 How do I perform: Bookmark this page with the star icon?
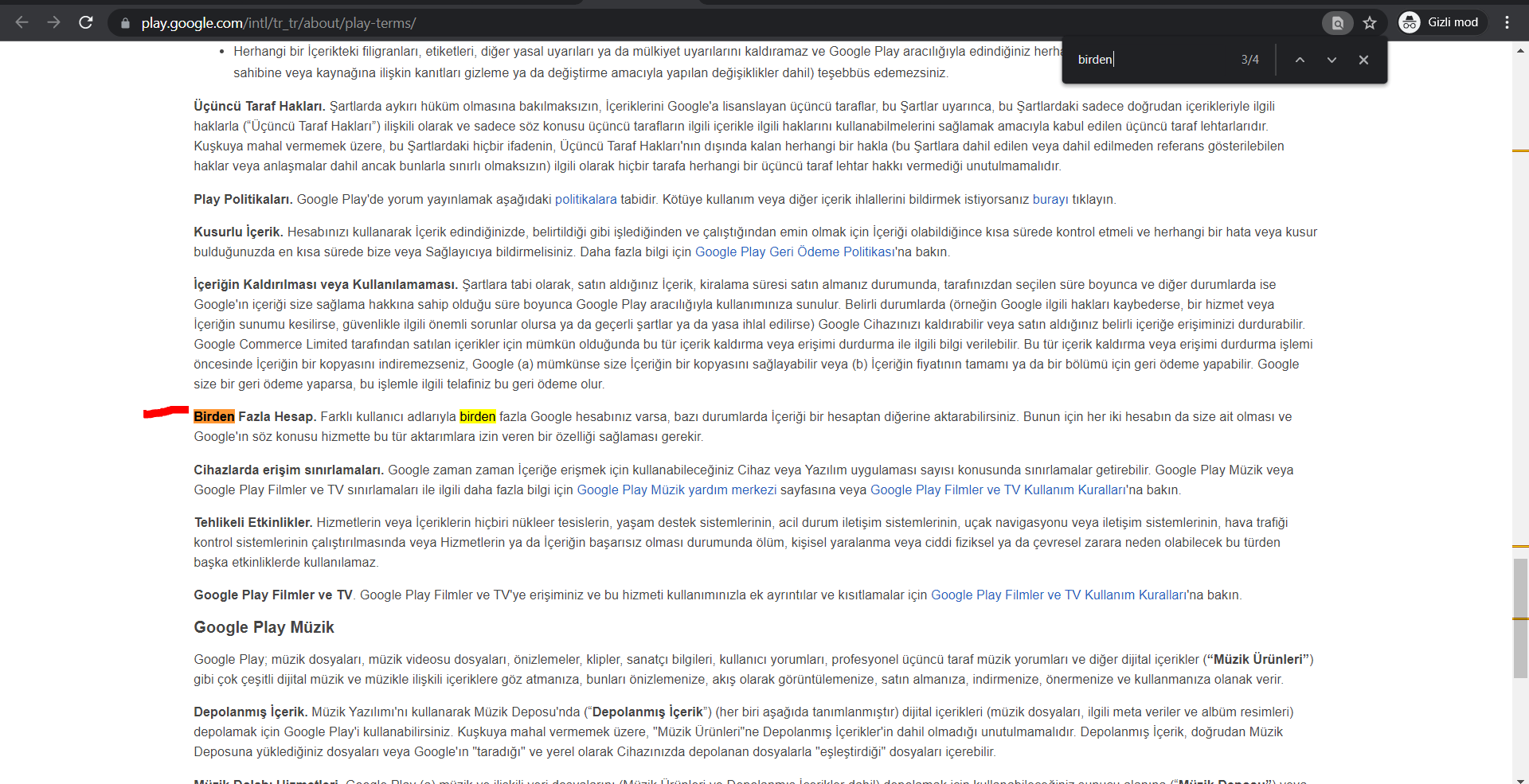click(x=1370, y=23)
